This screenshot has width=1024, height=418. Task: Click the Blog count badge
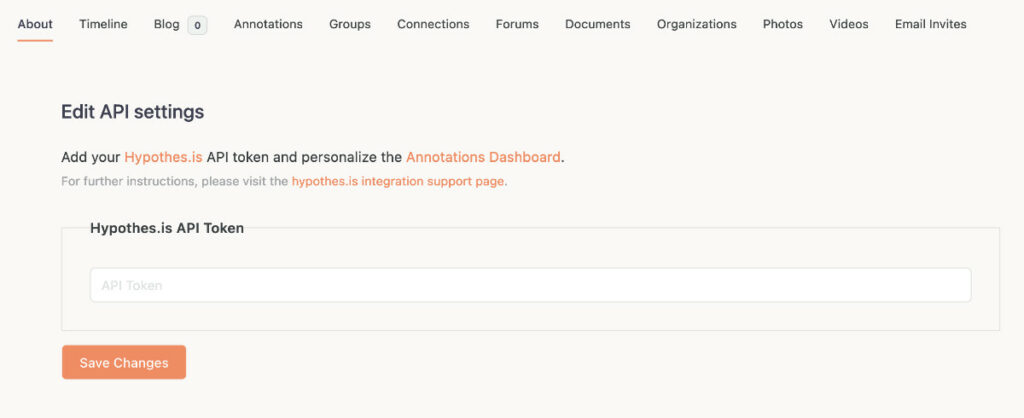(x=197, y=25)
